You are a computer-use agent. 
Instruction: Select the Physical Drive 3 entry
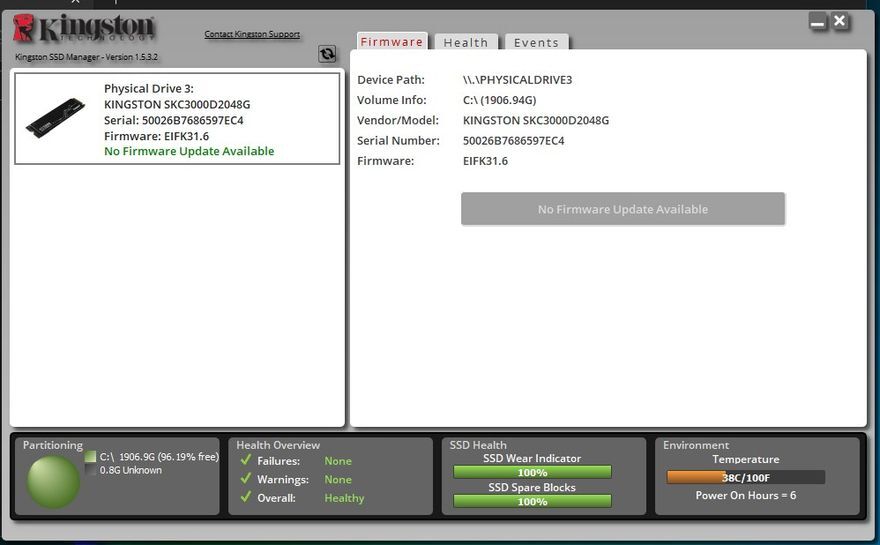(177, 118)
